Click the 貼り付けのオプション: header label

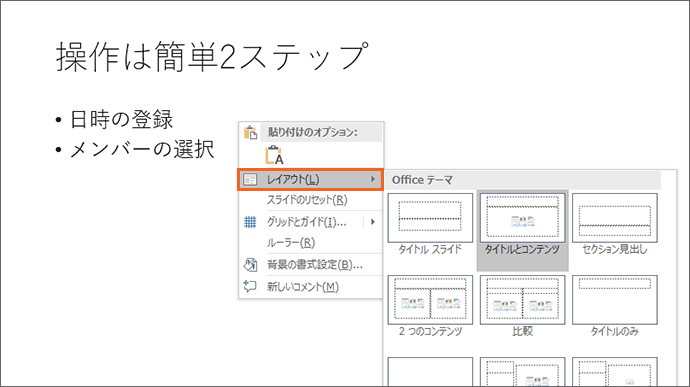click(x=313, y=132)
